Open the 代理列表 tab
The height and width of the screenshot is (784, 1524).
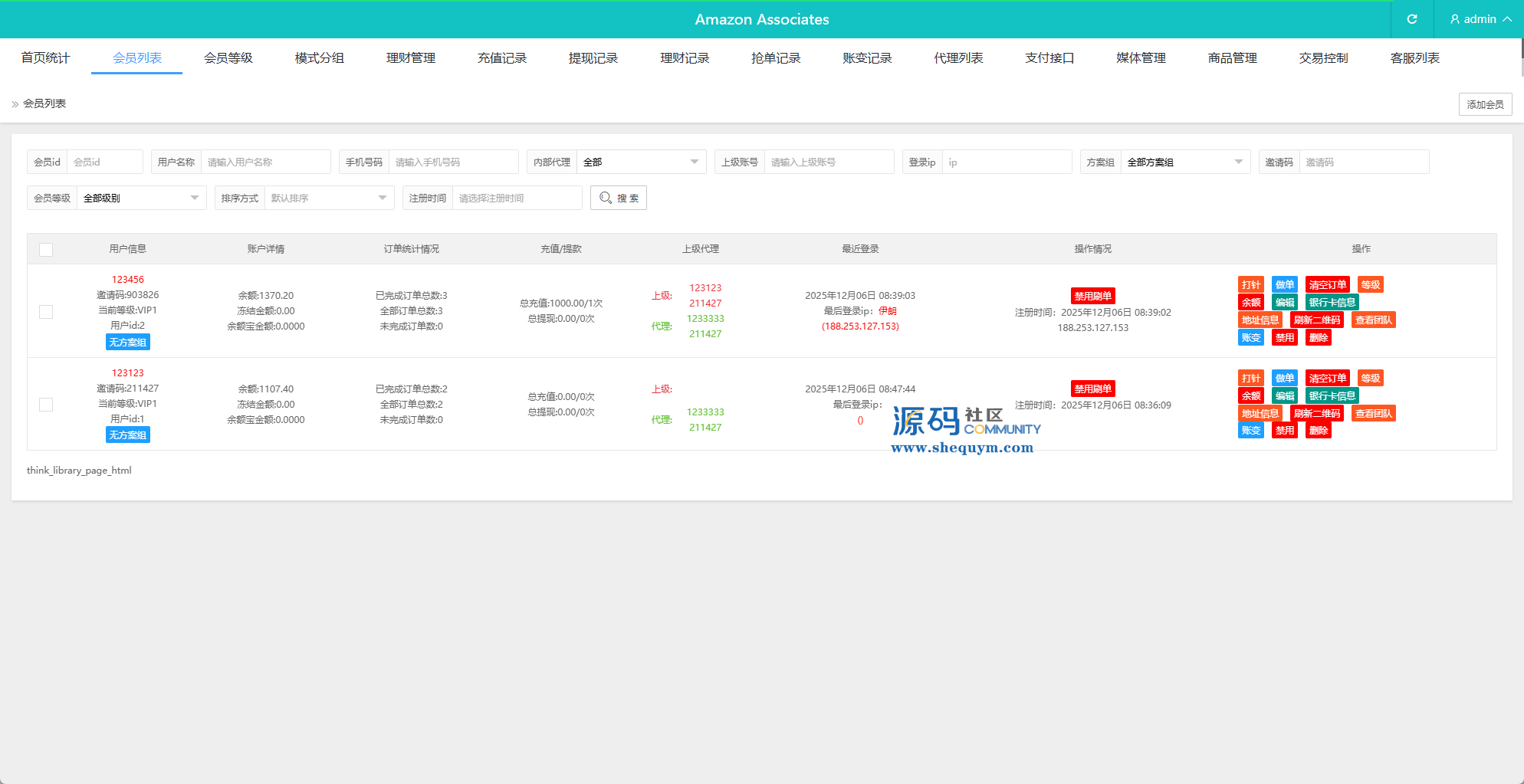(x=958, y=58)
